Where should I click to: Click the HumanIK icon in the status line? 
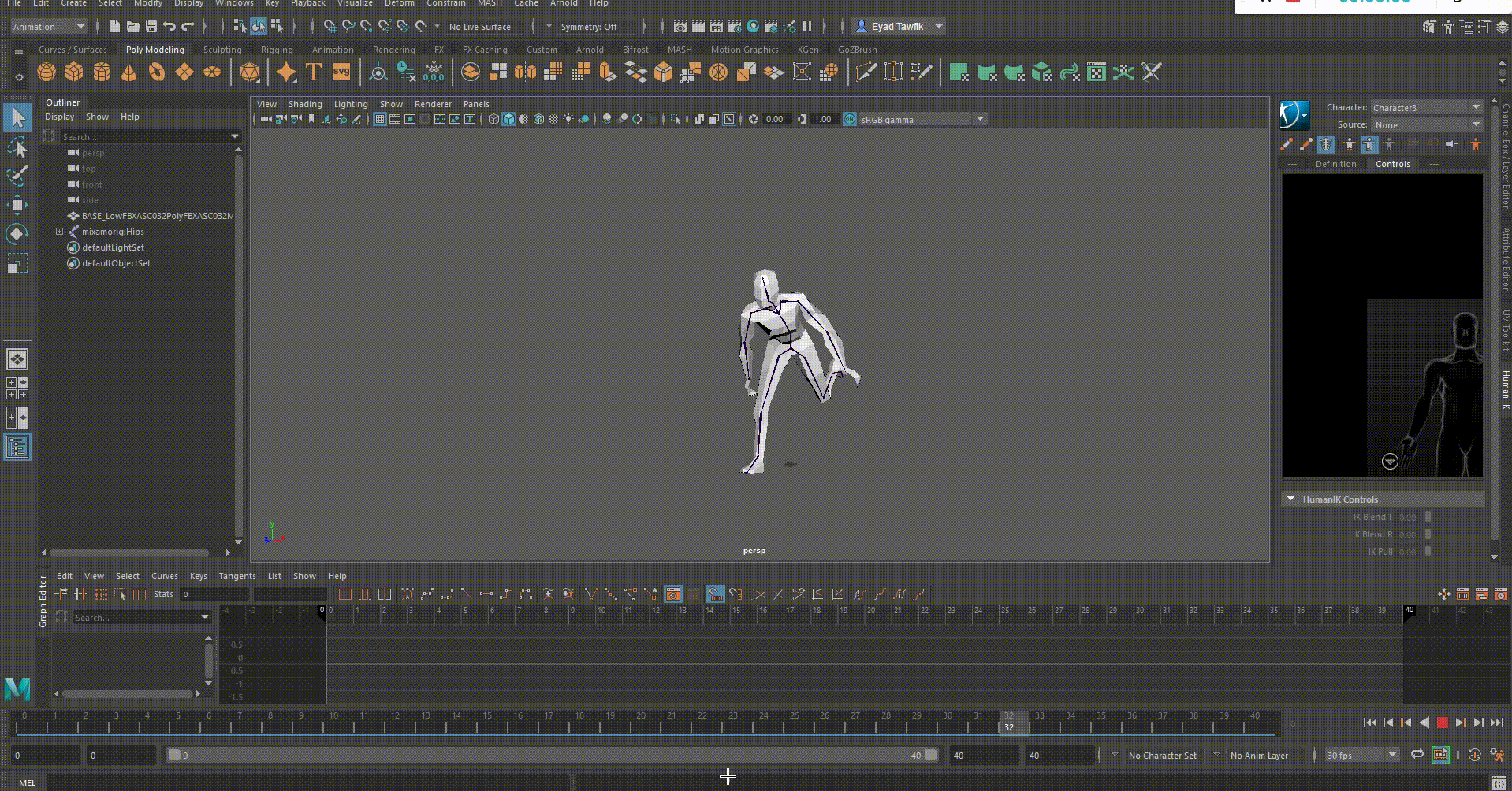1447,27
